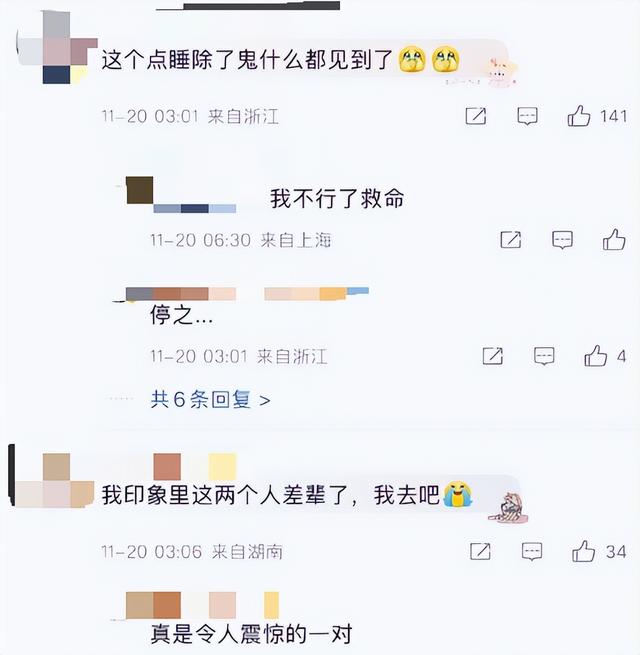Like the comment with 141 likes

tap(579, 116)
